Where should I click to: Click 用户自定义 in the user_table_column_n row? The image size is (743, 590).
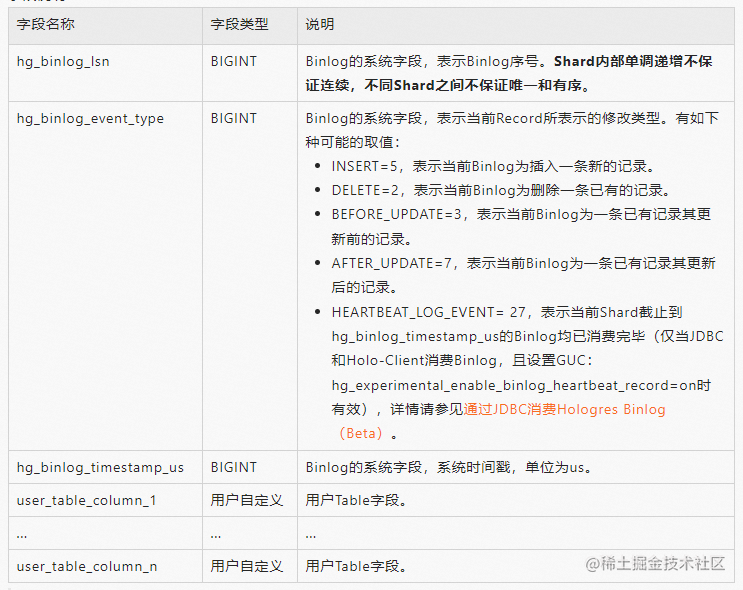pos(246,566)
